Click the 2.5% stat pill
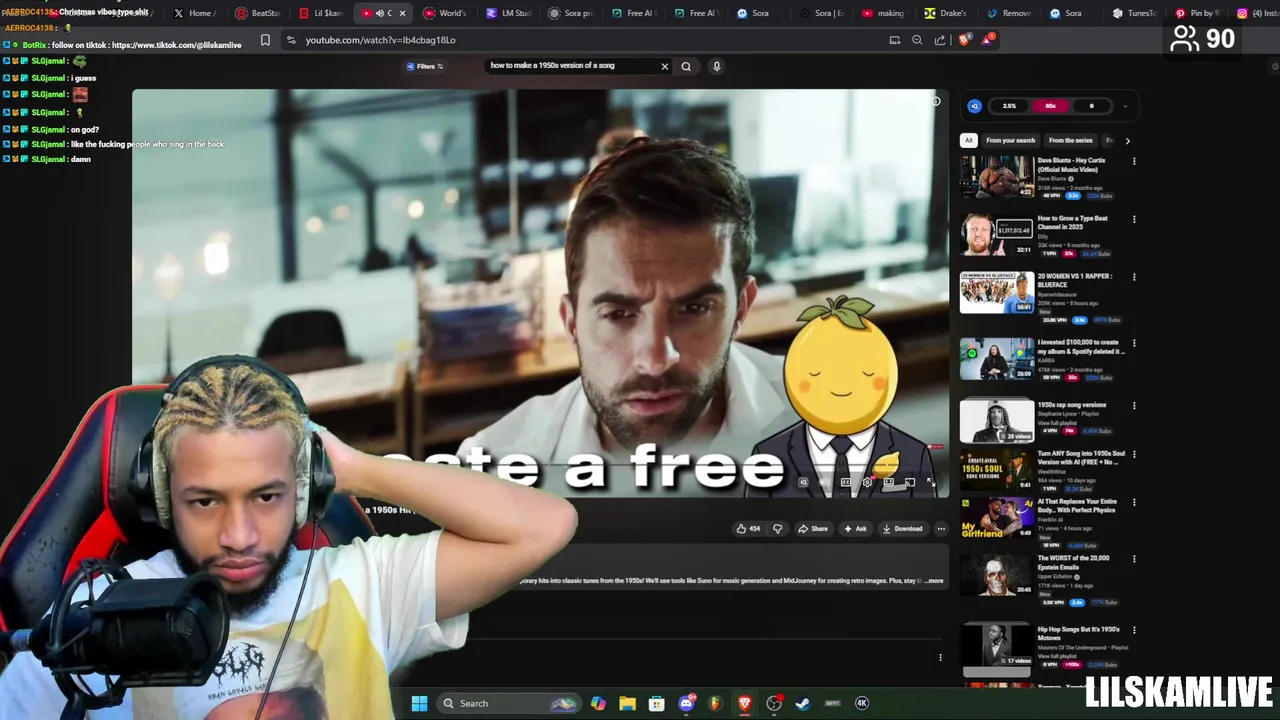 pyautogui.click(x=1009, y=106)
